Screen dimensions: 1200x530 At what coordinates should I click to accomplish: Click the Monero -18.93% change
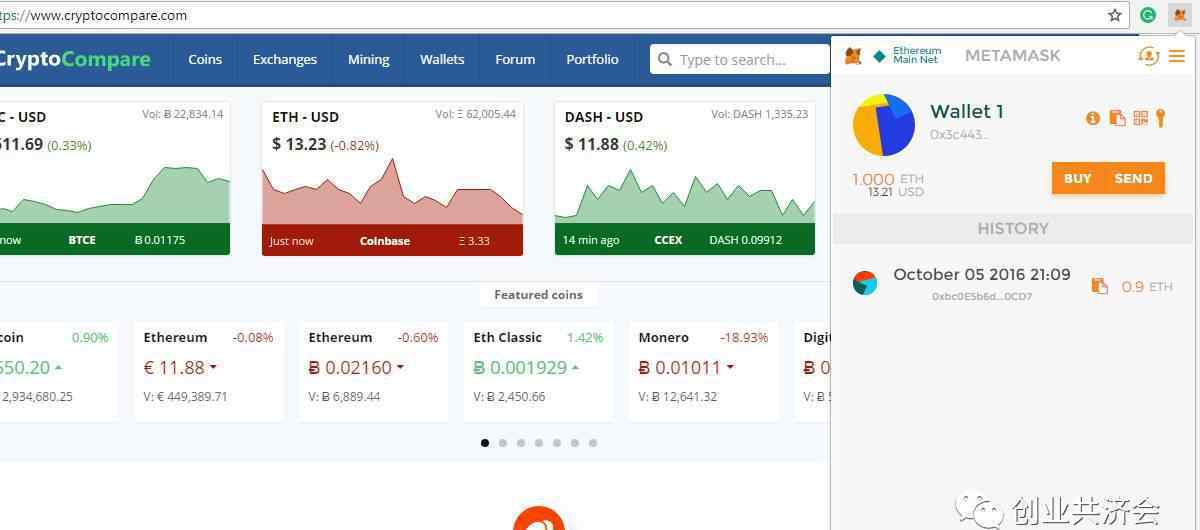point(743,338)
